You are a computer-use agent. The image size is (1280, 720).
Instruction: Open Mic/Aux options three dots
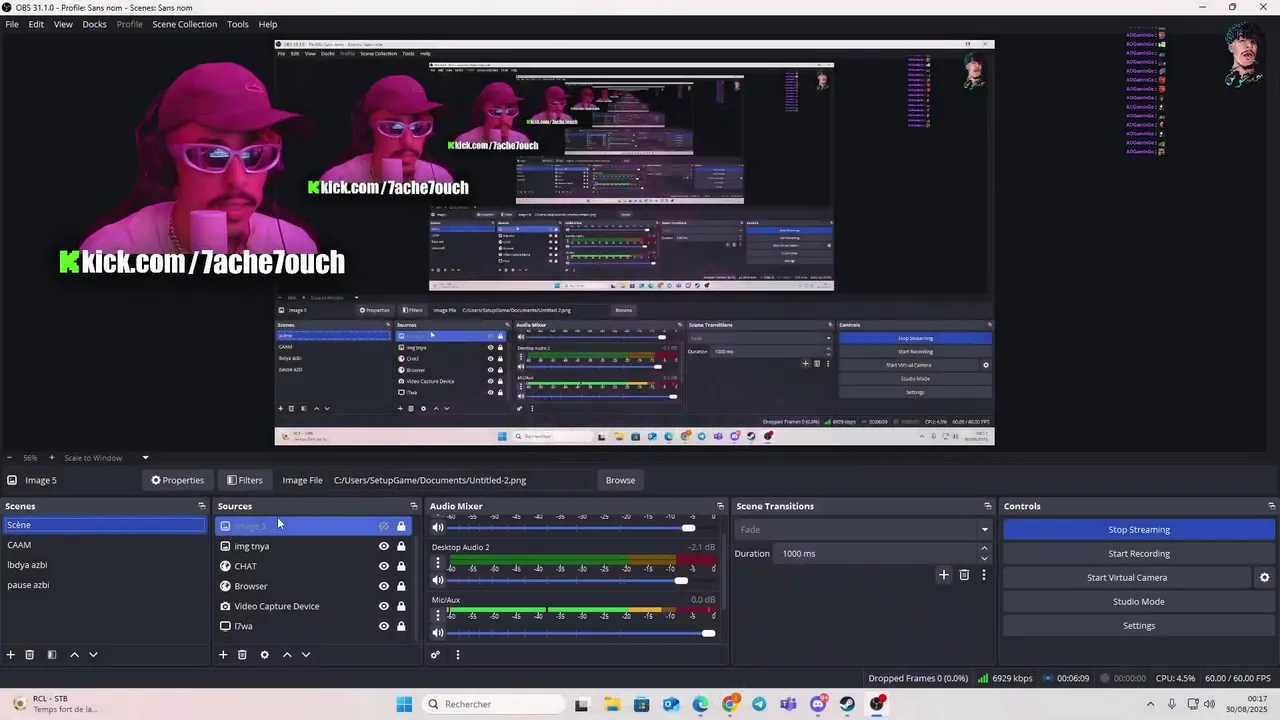point(437,615)
